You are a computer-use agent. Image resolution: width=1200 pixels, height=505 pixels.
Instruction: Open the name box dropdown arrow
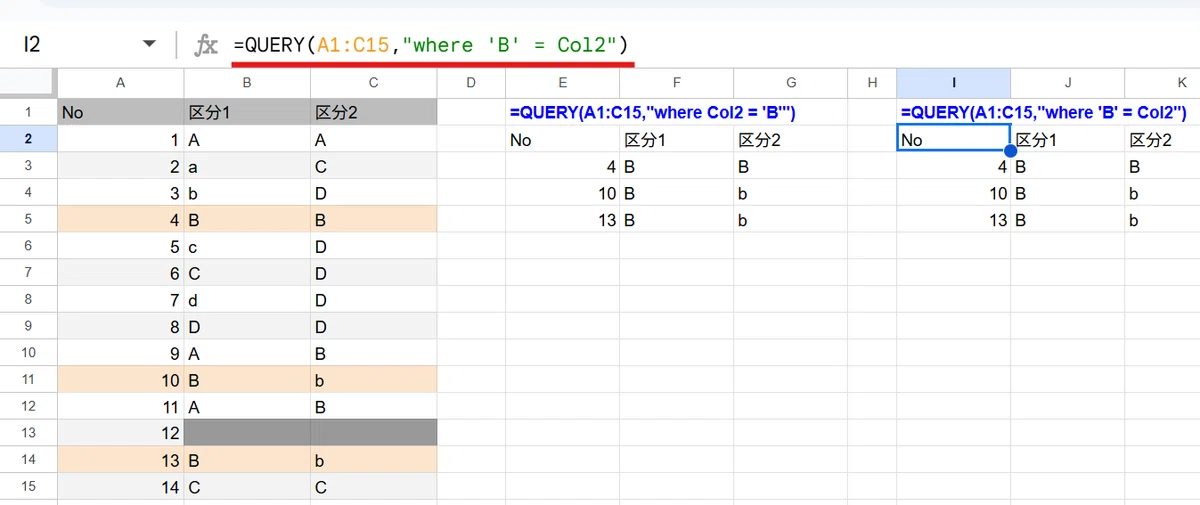[x=150, y=45]
